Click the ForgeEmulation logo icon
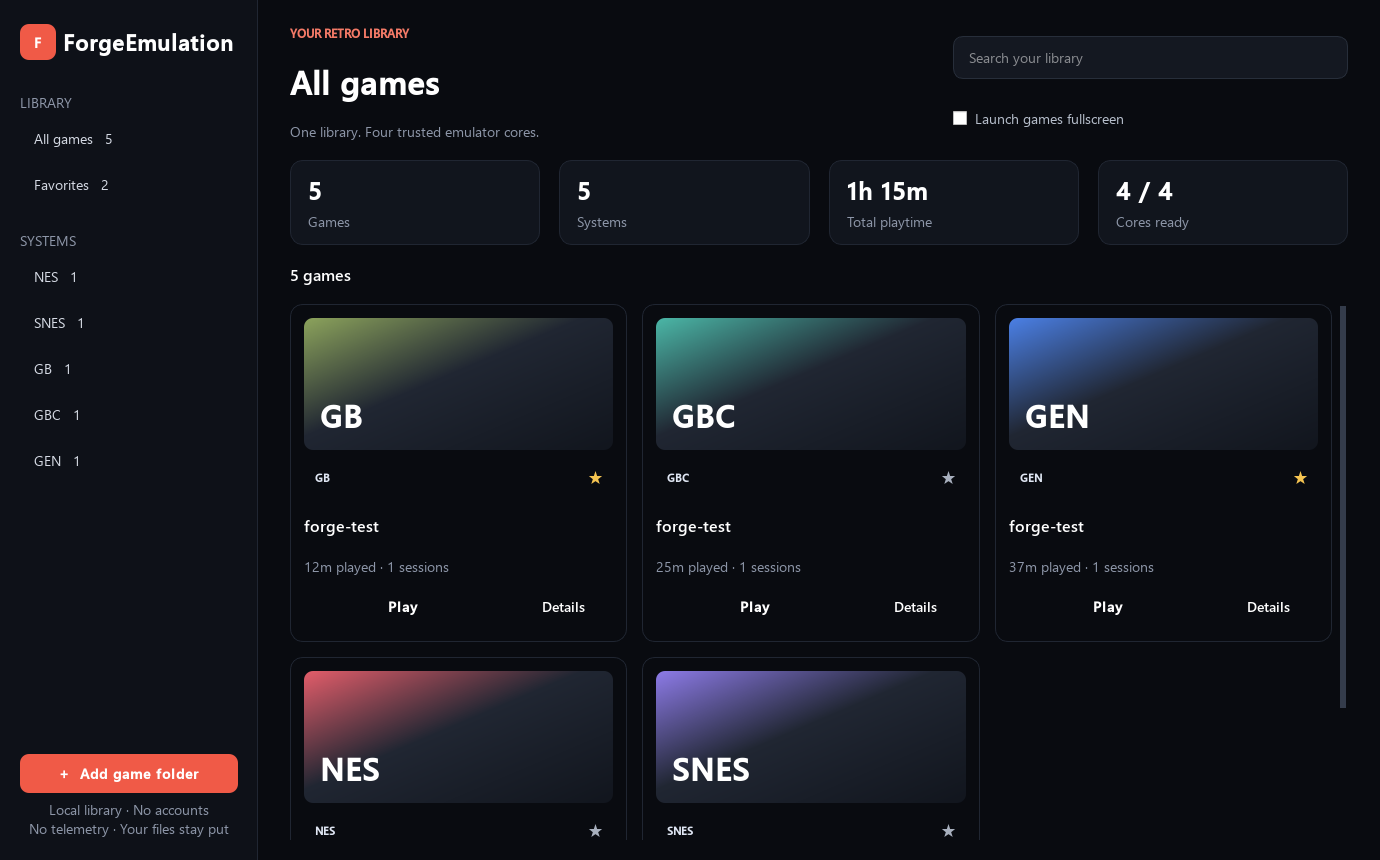 point(38,42)
